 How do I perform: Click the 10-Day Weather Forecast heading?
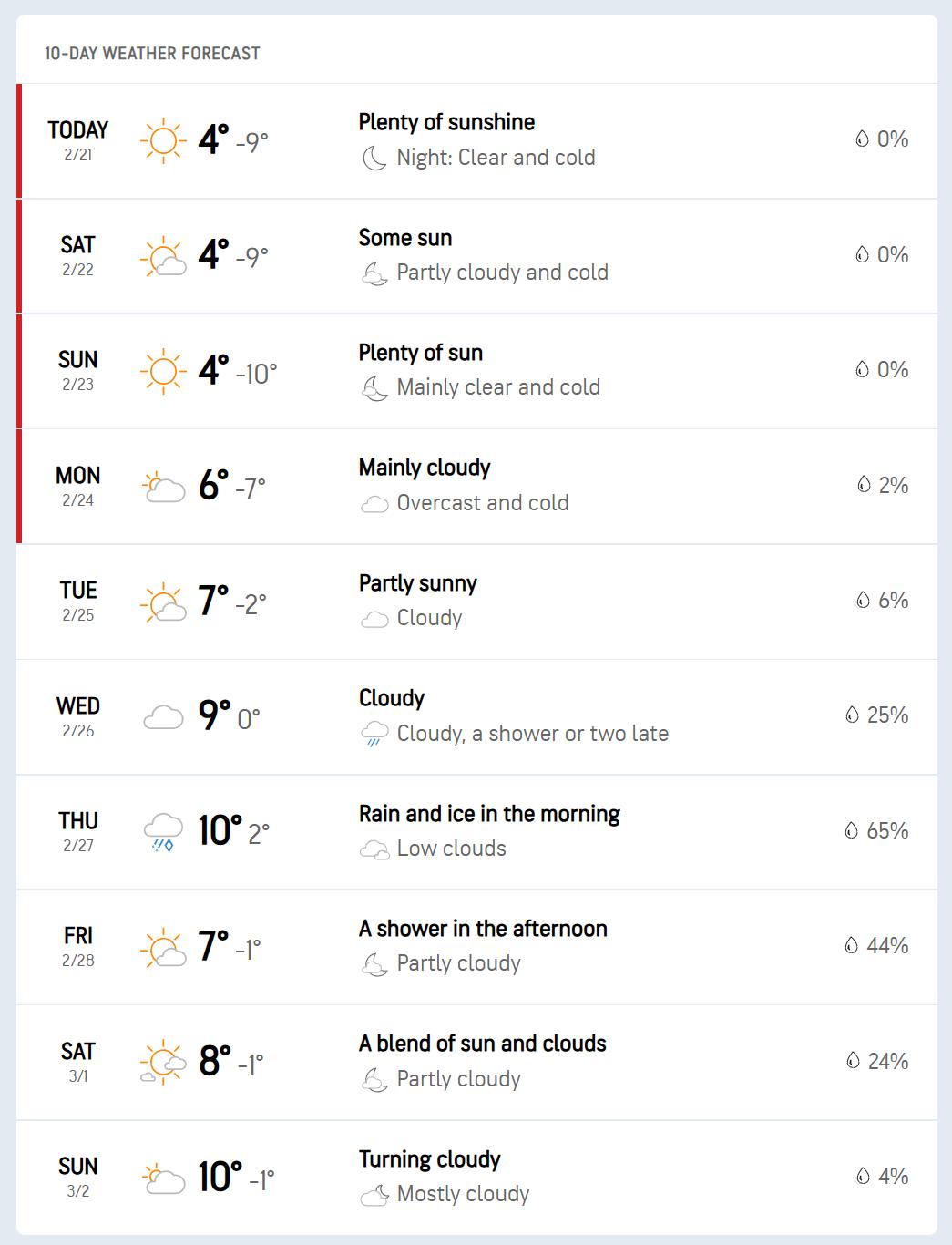(x=152, y=54)
